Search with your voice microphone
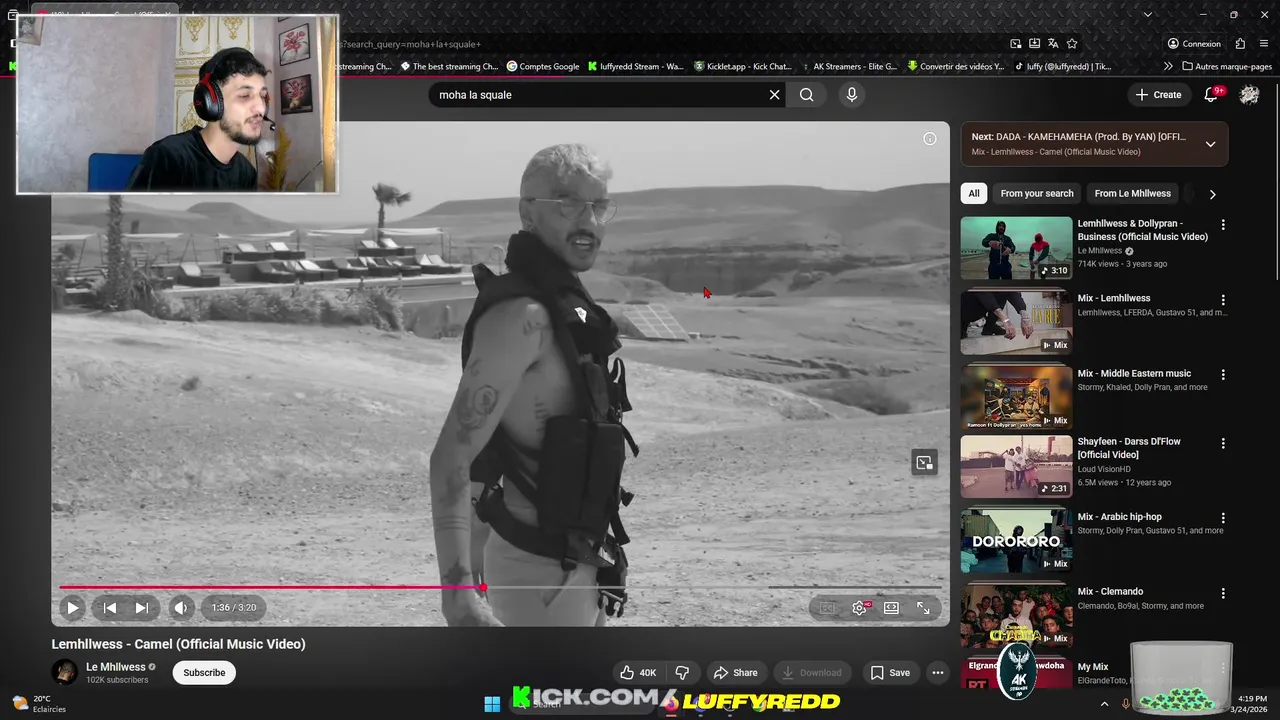The image size is (1280, 720). (x=852, y=94)
